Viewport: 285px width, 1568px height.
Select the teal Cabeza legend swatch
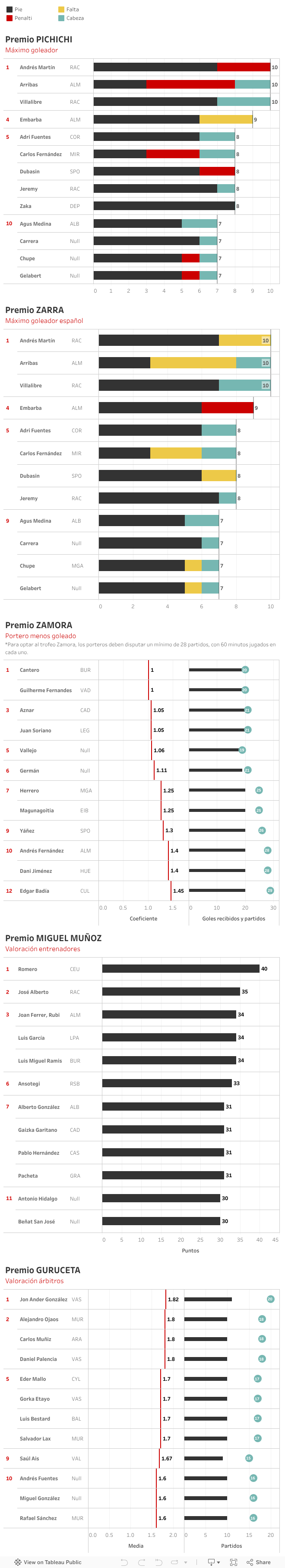(61, 18)
